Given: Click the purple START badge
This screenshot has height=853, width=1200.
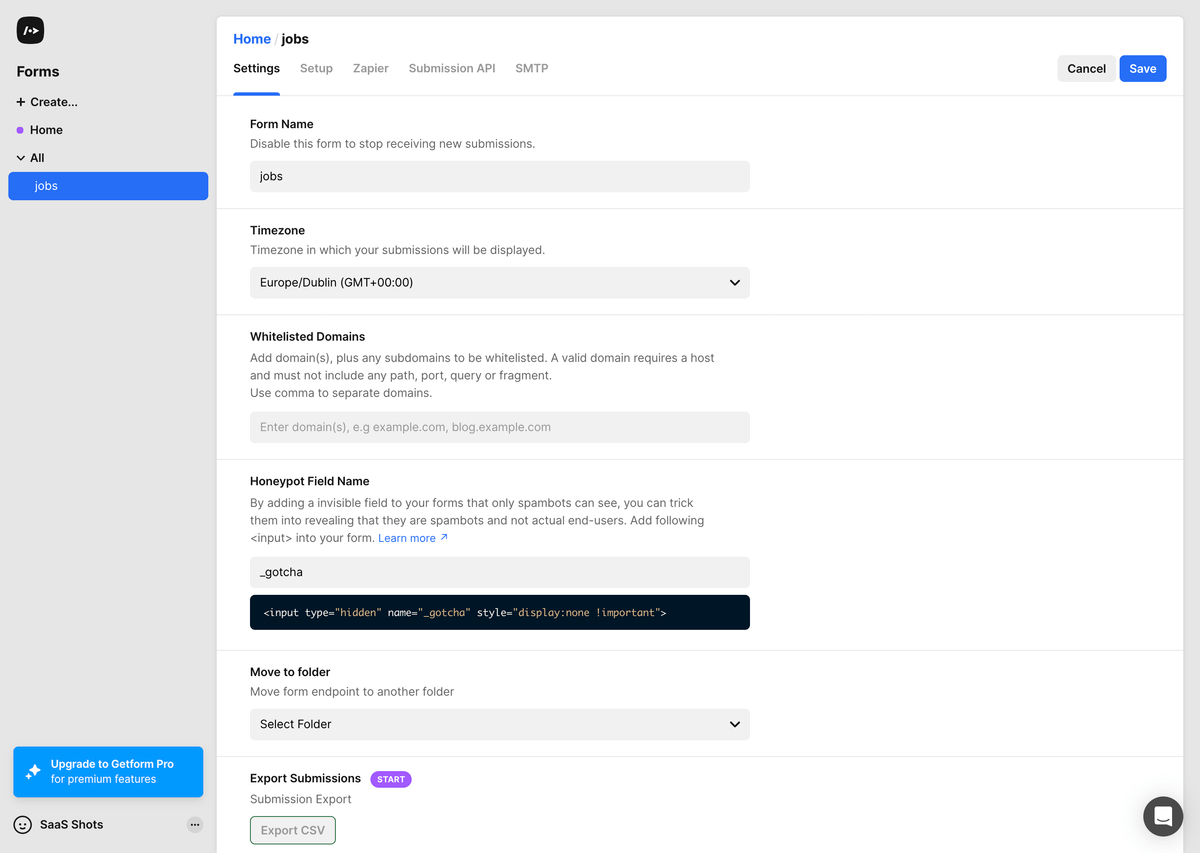Looking at the screenshot, I should 391,779.
